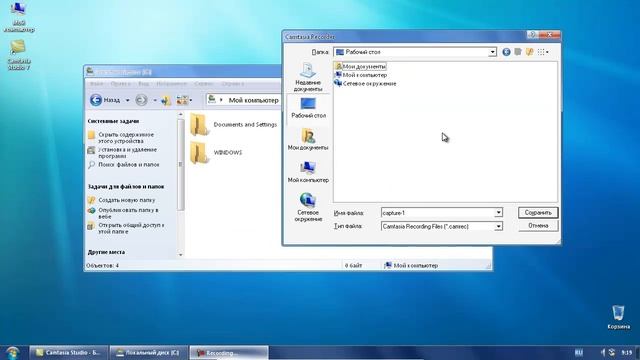Collapse the Системные задачи section header
Viewport: 640px width, 360px height.
(x=113, y=121)
